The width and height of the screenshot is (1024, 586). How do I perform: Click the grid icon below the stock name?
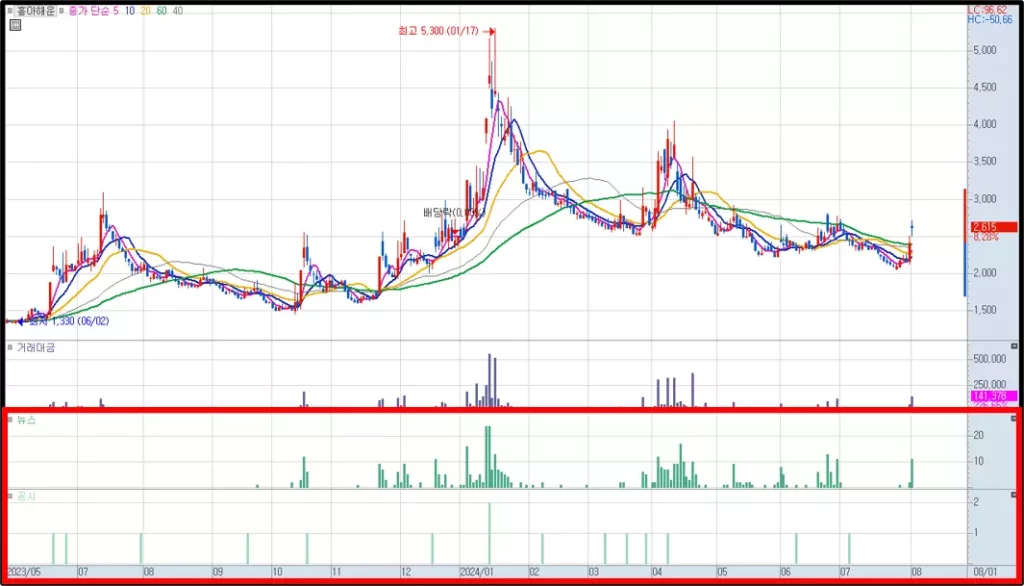(16, 25)
